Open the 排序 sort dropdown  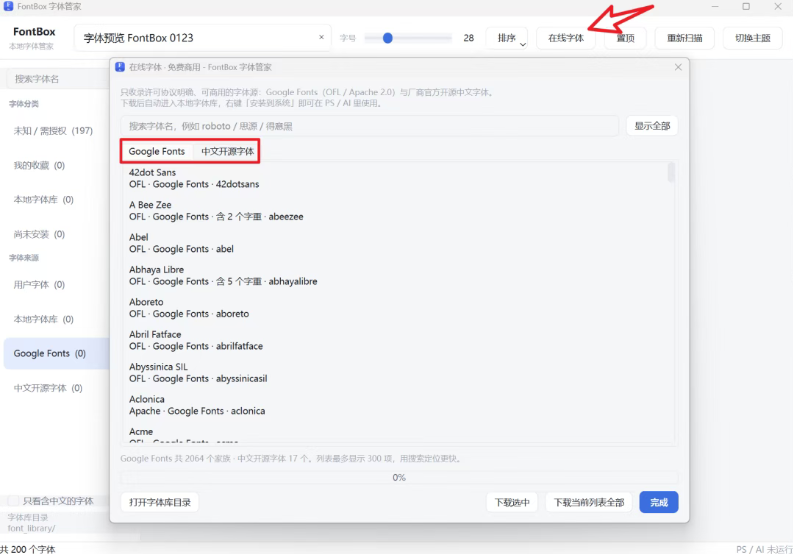pyautogui.click(x=507, y=38)
